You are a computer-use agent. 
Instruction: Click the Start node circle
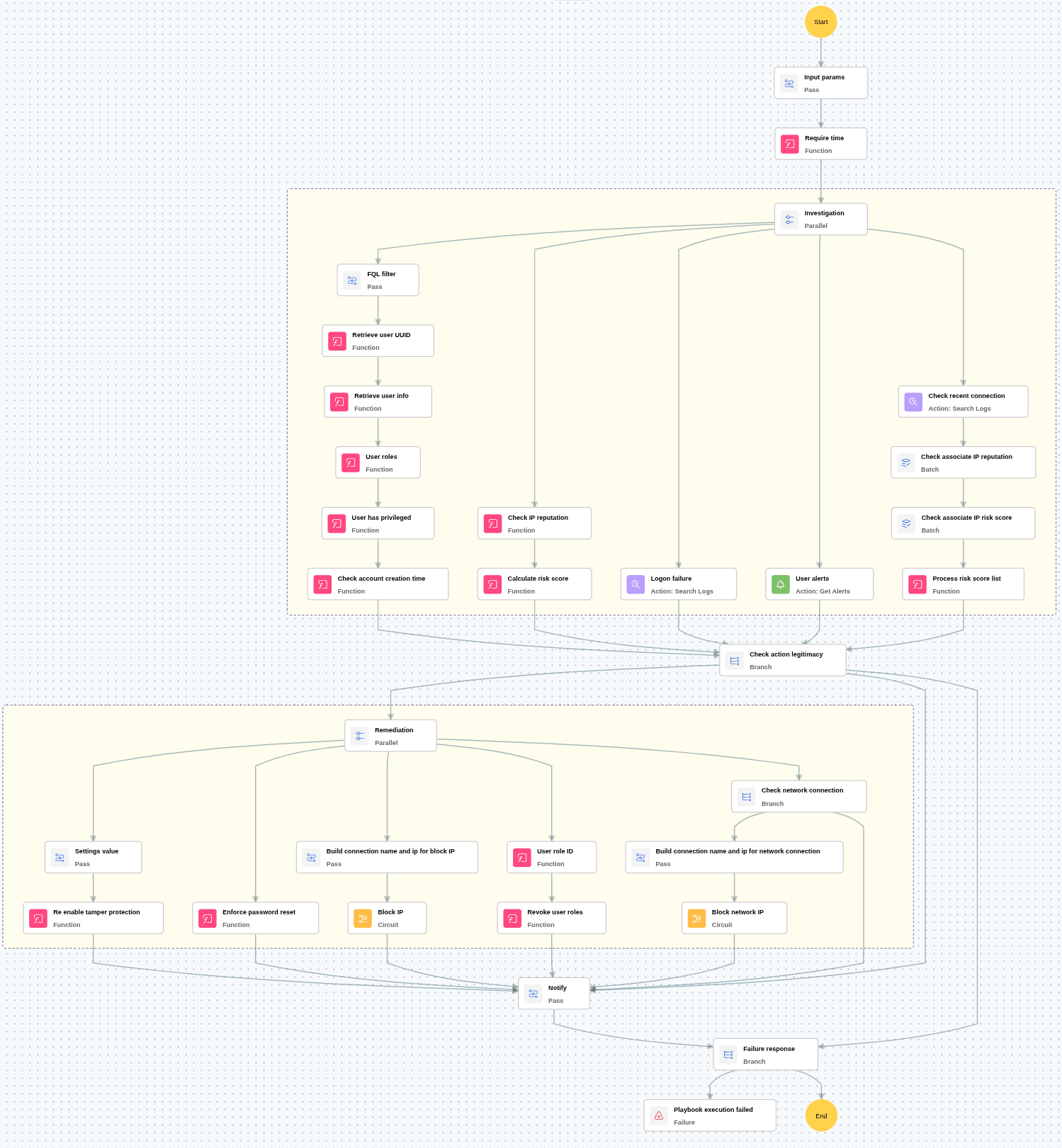coord(820,22)
